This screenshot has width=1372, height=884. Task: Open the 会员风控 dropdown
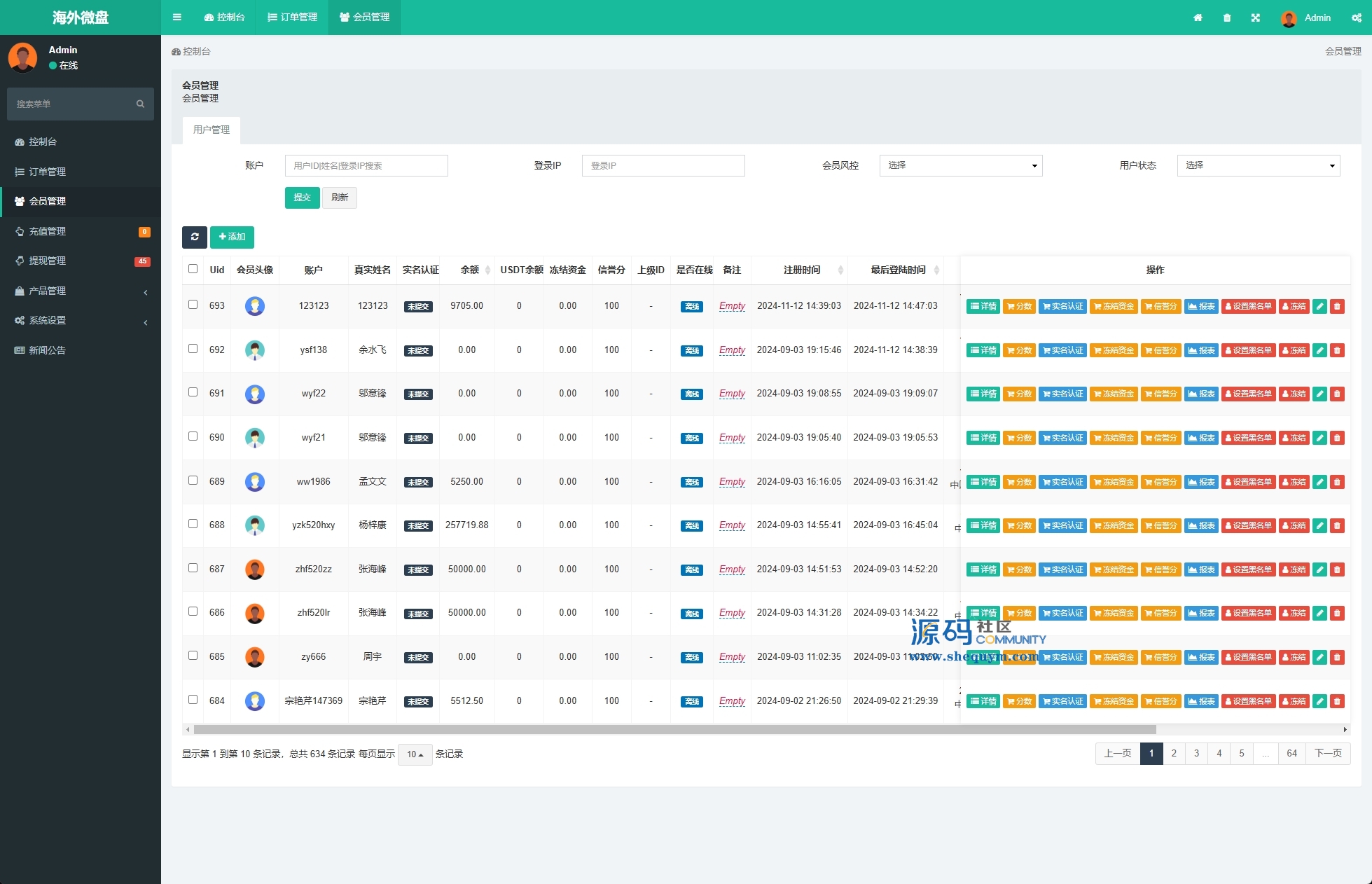click(x=960, y=165)
